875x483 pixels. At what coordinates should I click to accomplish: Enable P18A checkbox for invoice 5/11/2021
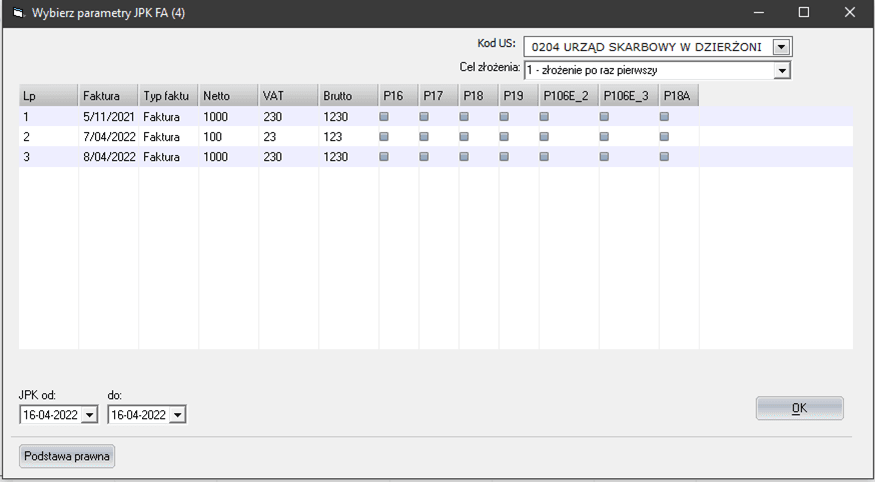point(664,117)
